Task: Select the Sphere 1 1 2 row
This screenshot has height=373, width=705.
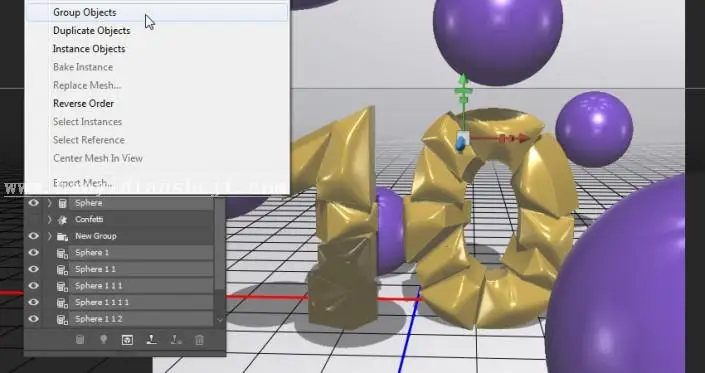Action: [x=141, y=319]
